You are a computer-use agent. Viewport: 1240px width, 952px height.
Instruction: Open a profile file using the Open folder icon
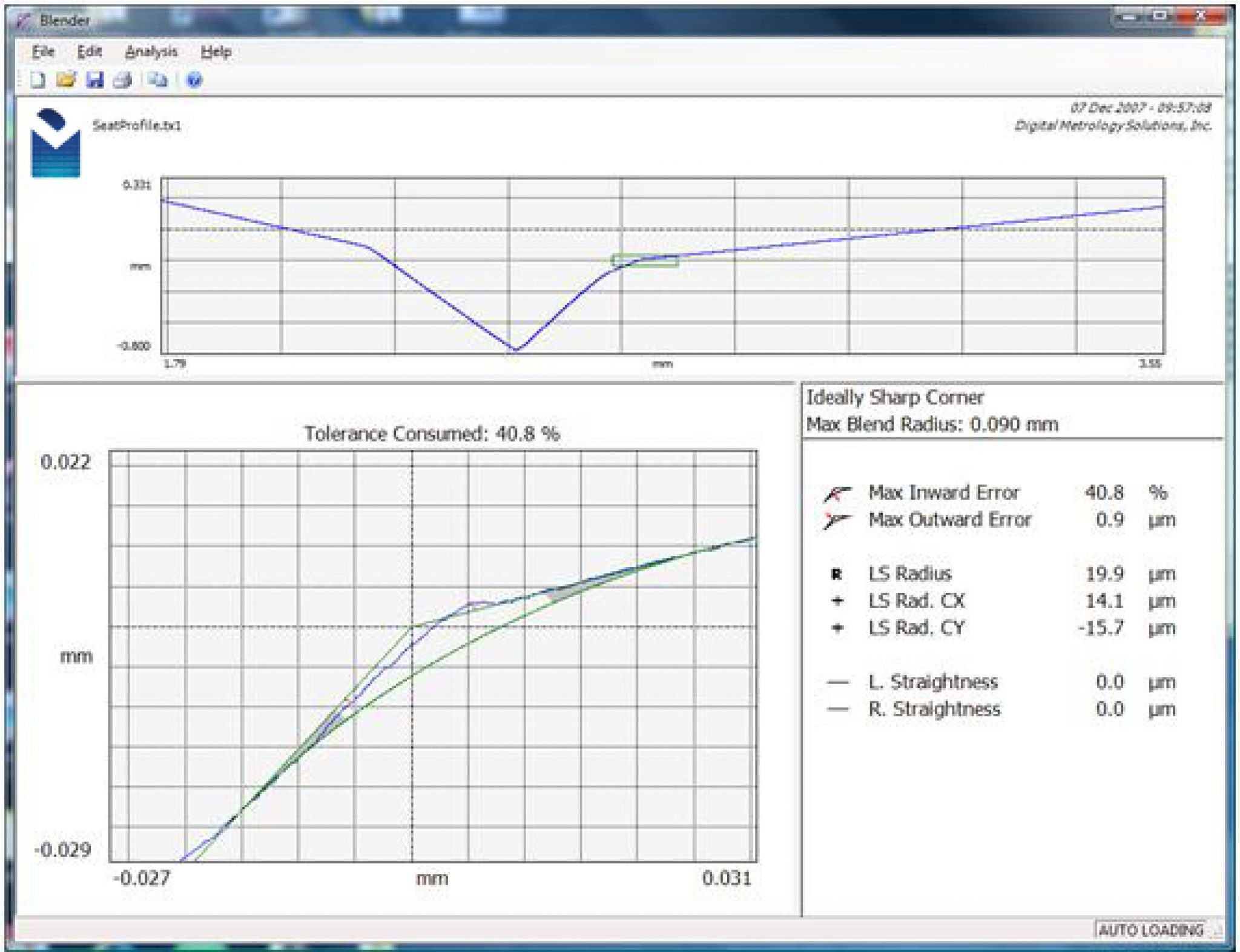(x=67, y=79)
